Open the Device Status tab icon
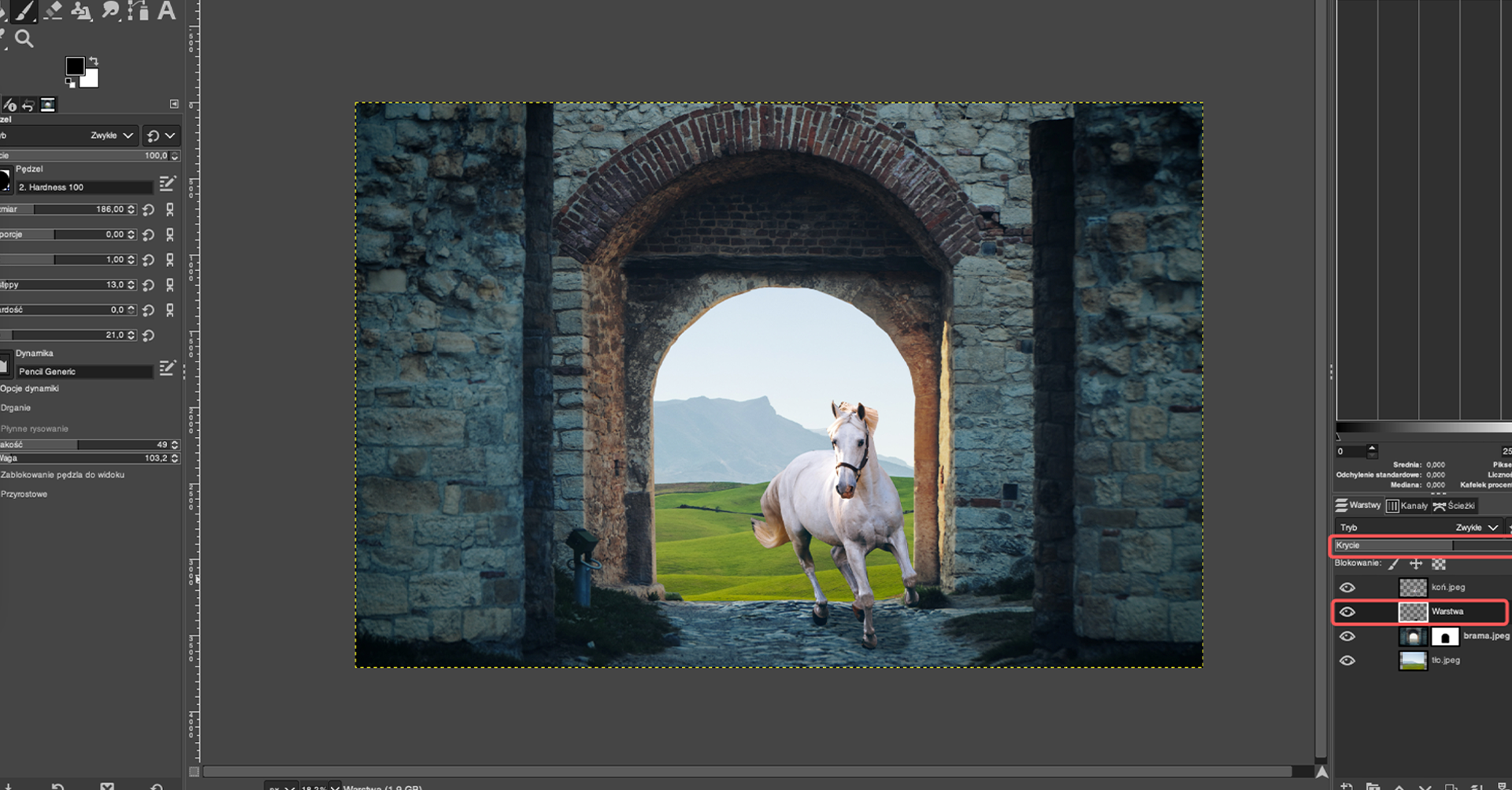 (x=10, y=105)
